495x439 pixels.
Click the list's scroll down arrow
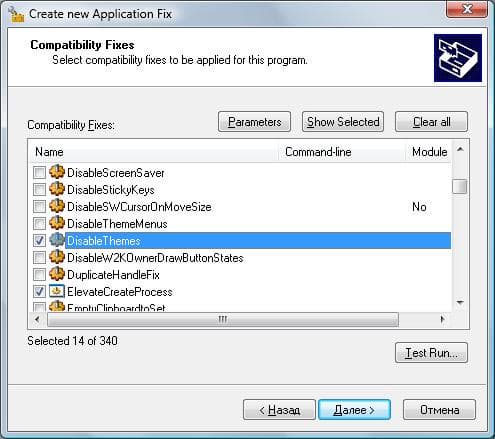460,303
